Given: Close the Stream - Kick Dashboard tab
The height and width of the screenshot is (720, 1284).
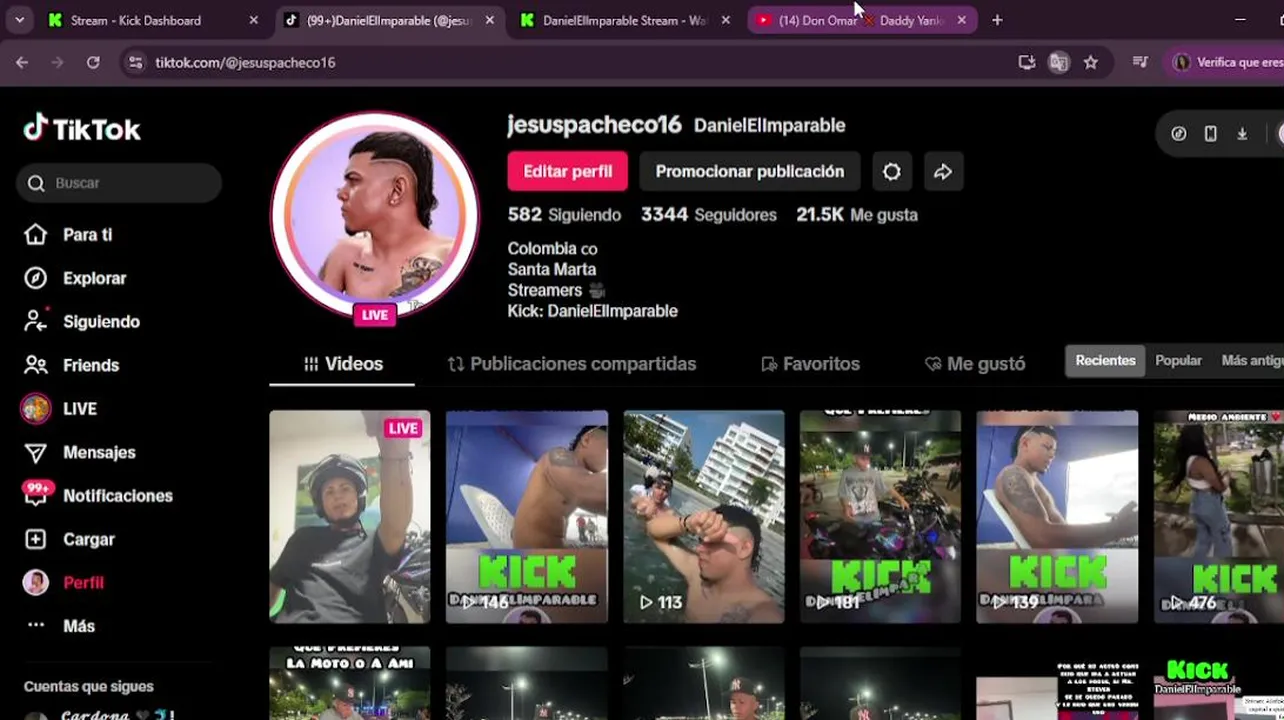Looking at the screenshot, I should (x=253, y=20).
